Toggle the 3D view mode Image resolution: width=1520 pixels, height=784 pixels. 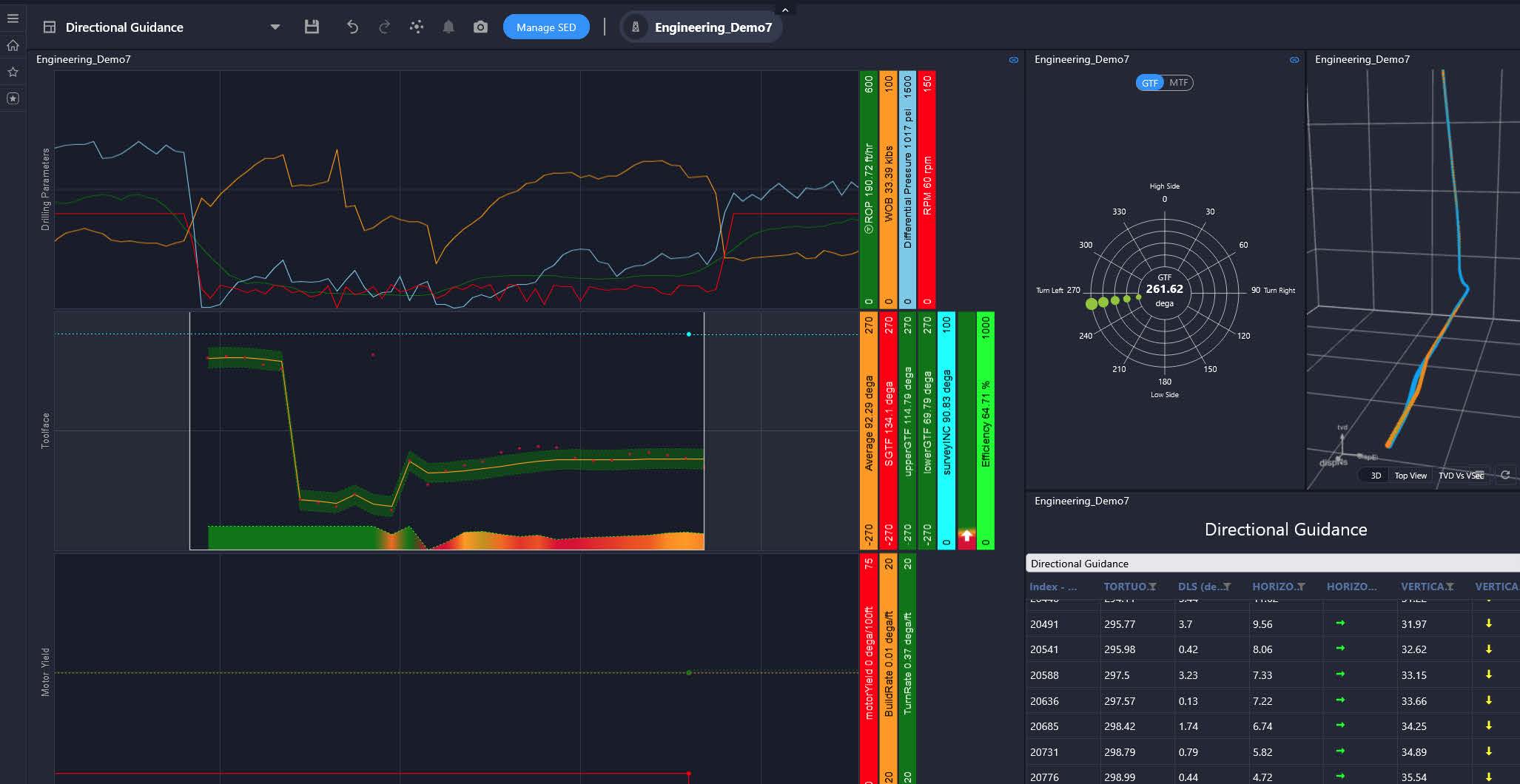tap(1376, 476)
